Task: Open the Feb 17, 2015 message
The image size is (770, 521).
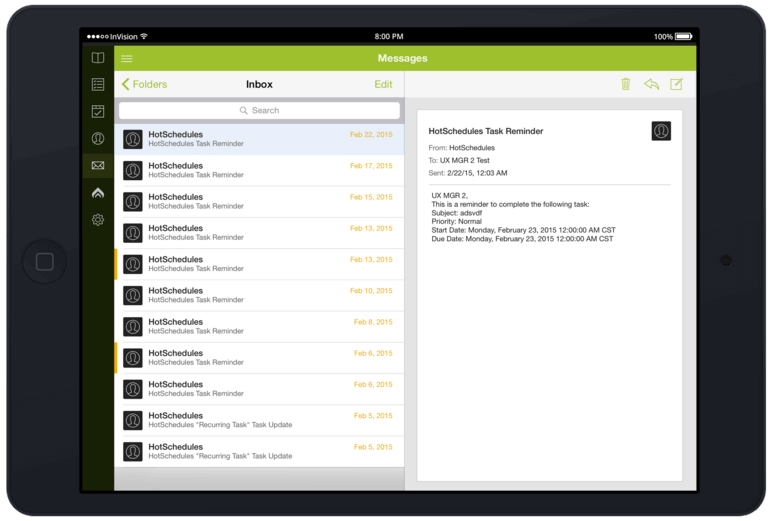Action: tap(259, 170)
